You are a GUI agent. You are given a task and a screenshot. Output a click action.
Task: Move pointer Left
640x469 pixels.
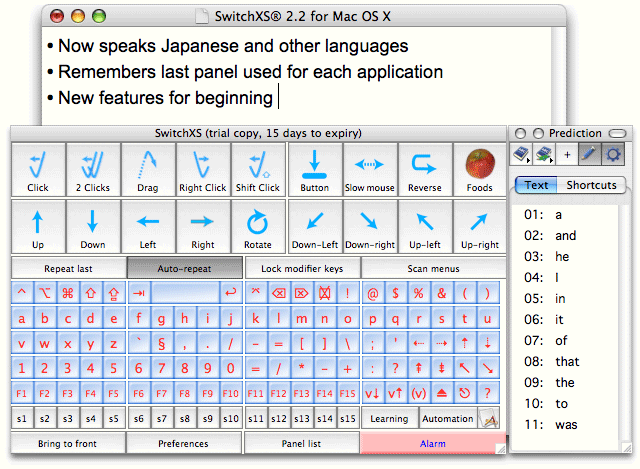tap(148, 227)
